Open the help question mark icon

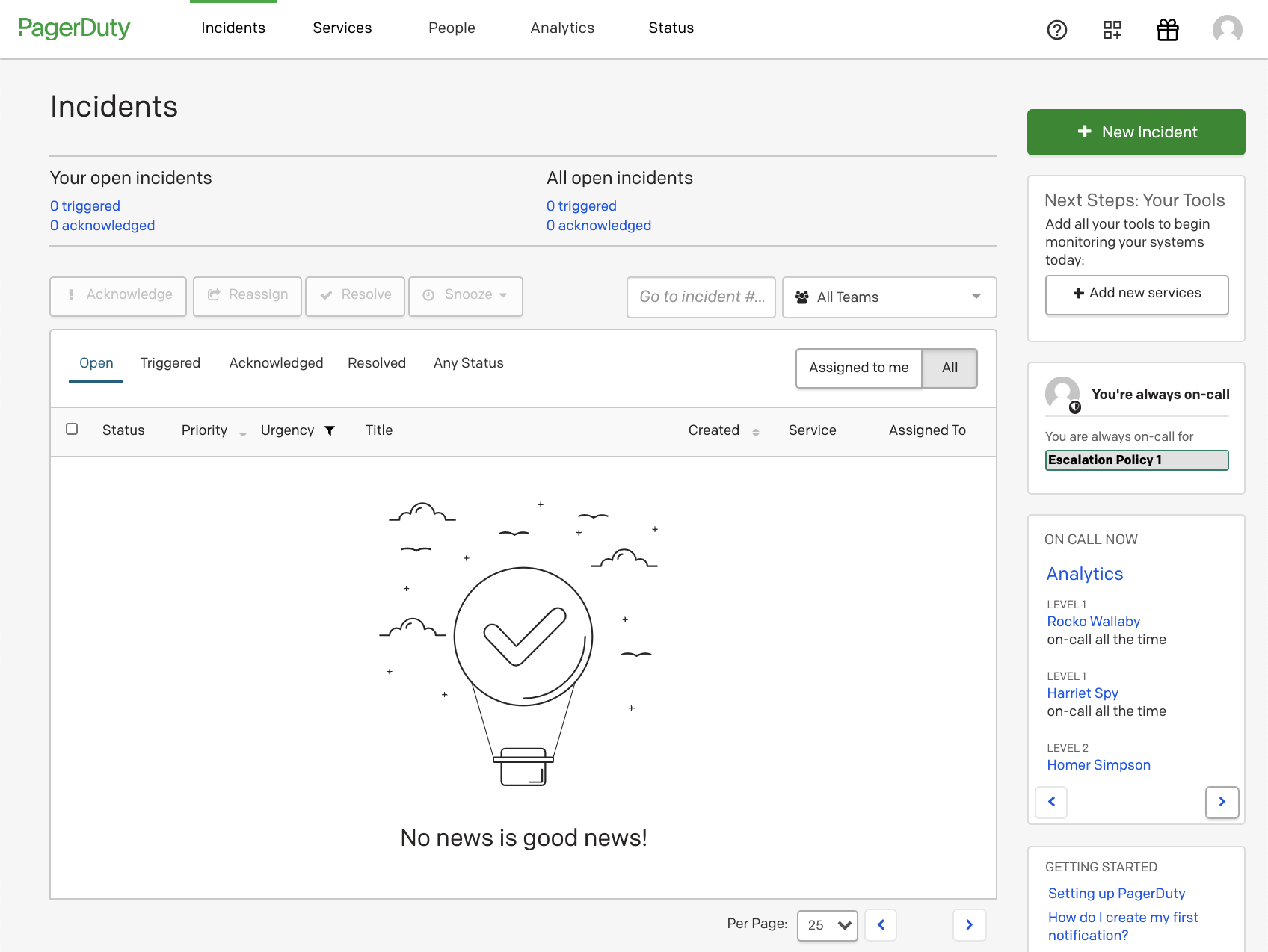(x=1057, y=30)
